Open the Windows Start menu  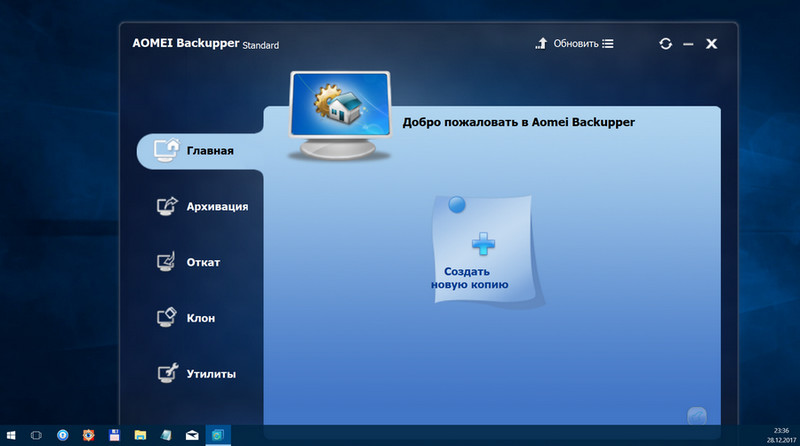click(11, 435)
